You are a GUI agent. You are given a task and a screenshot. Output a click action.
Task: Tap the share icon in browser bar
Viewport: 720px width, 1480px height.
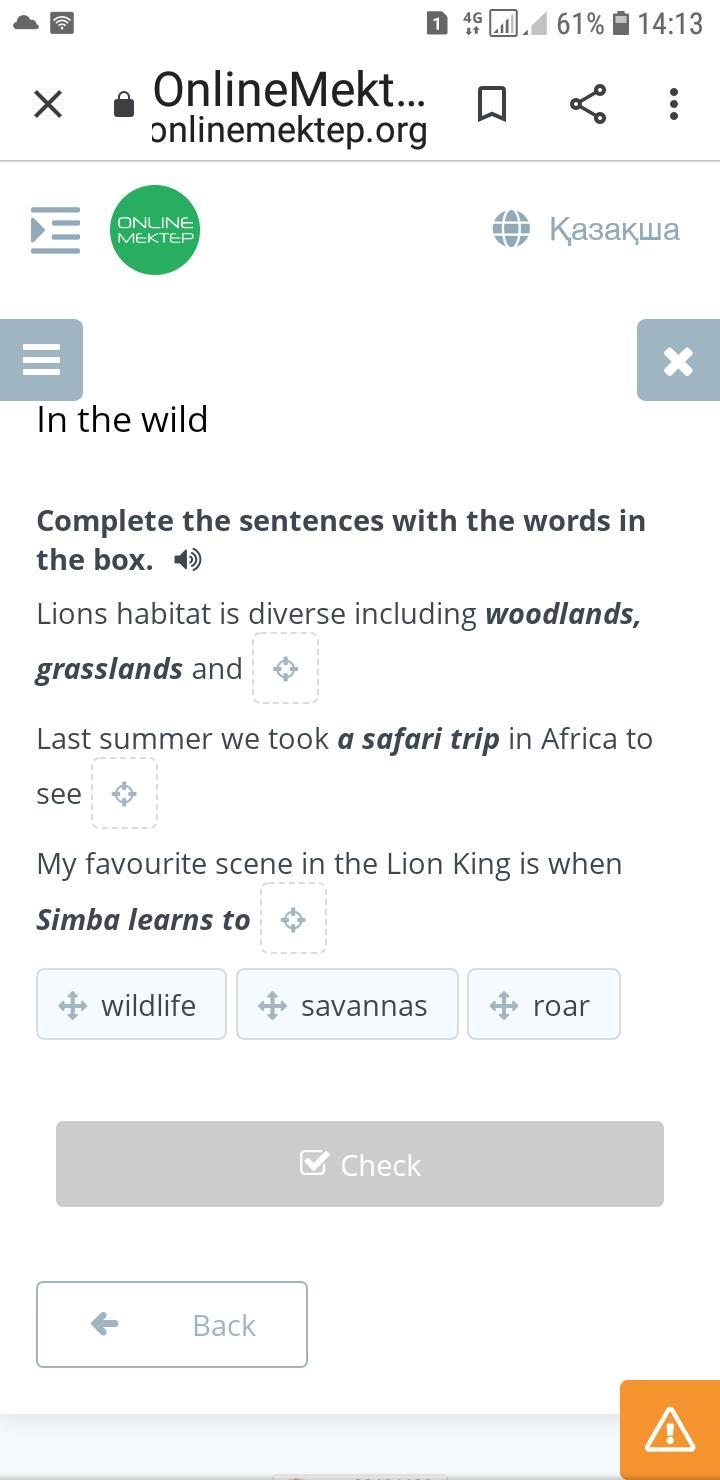pyautogui.click(x=588, y=104)
